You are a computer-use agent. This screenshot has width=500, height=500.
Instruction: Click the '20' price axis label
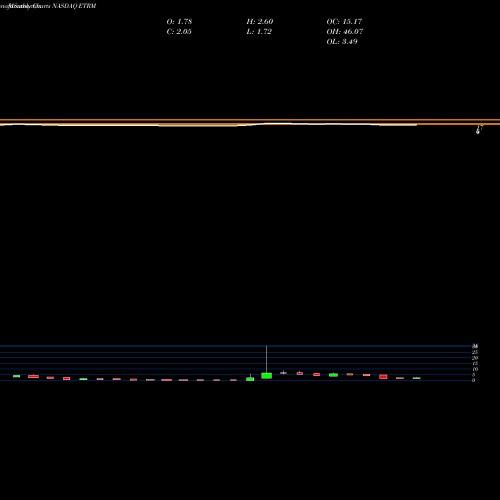point(475,358)
